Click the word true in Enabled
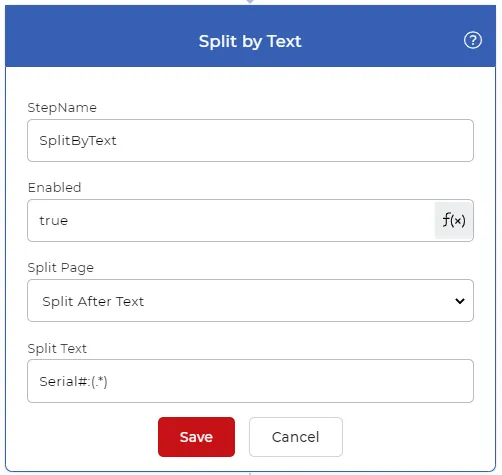Image resolution: width=502 pixels, height=475 pixels. 54,221
